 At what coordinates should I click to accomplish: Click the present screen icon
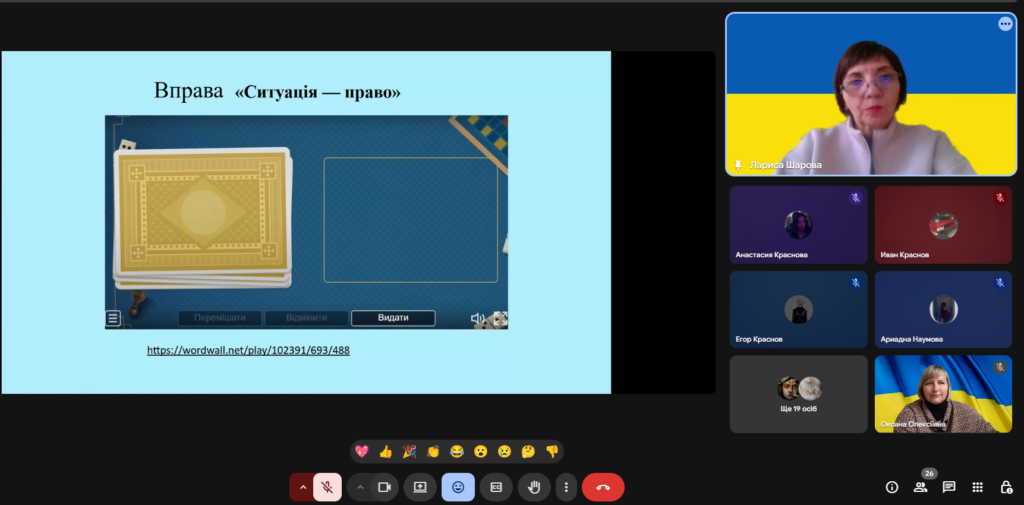click(x=420, y=487)
